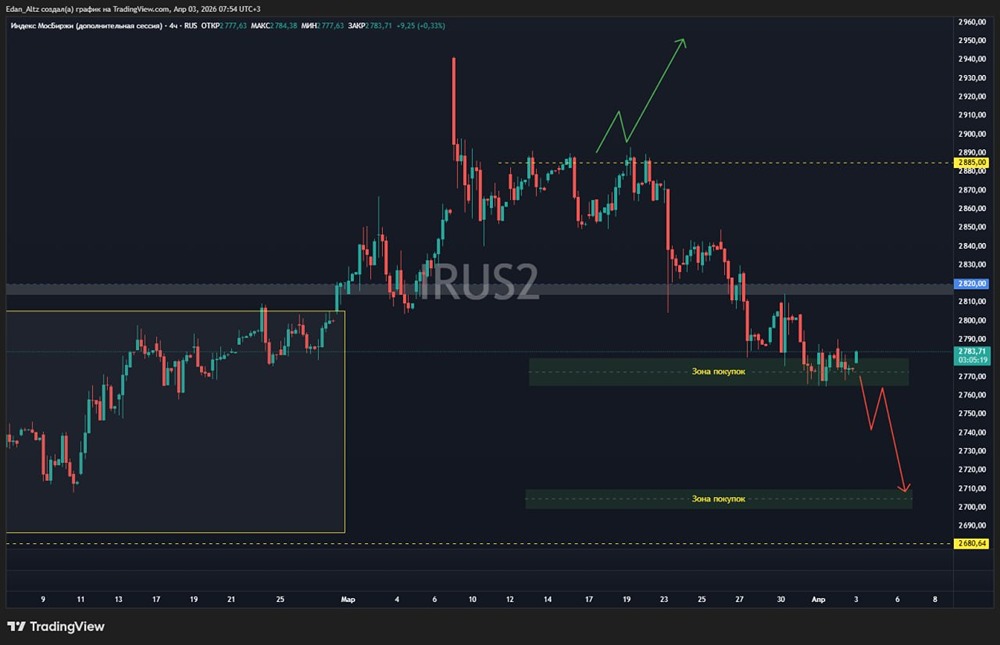The width and height of the screenshot is (1000, 645).
Task: Click the date label 27 on time axis
Action: point(739,600)
